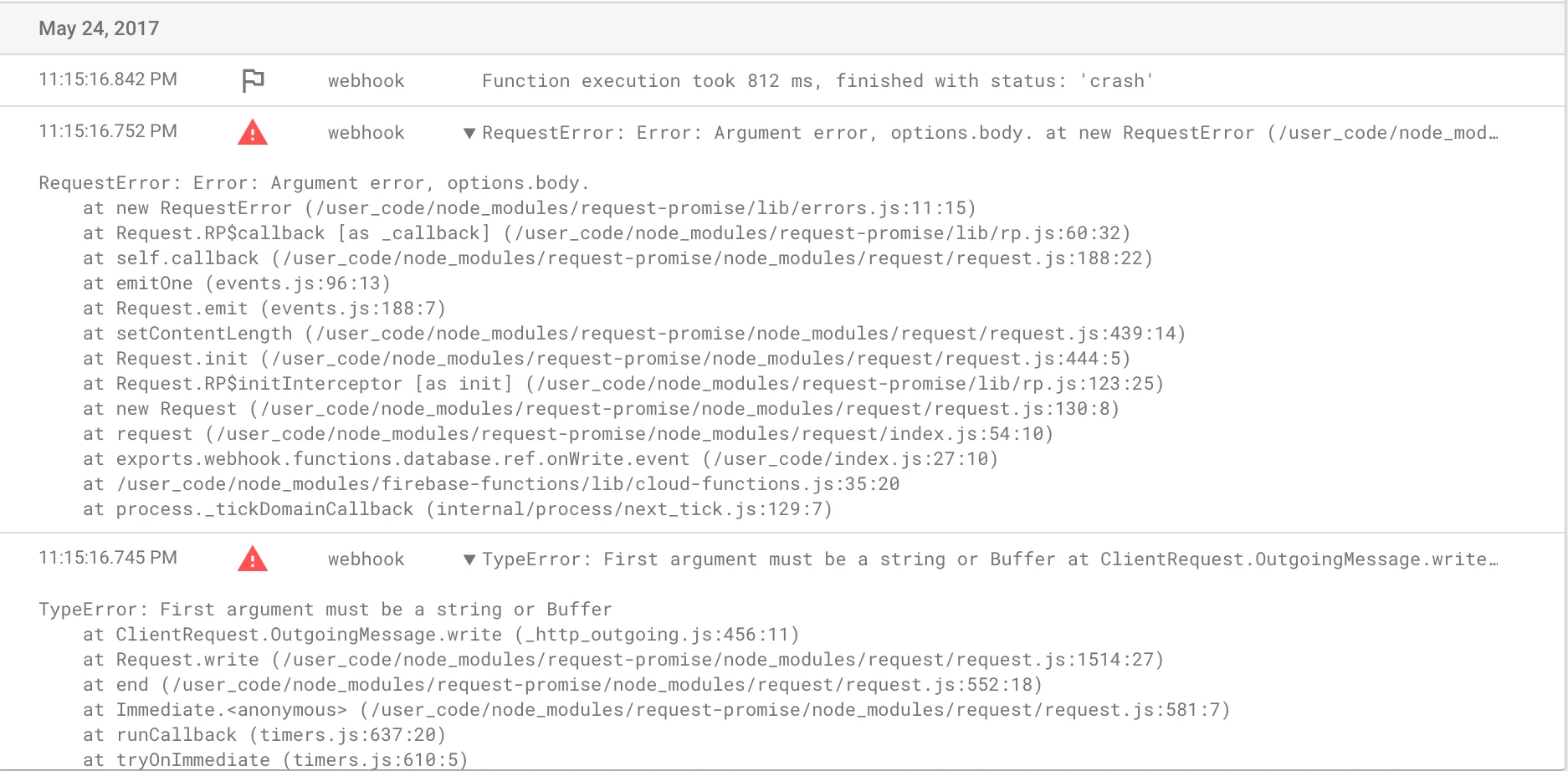Click webhook function name in RequestError row
1568x771 pixels.
tap(366, 133)
